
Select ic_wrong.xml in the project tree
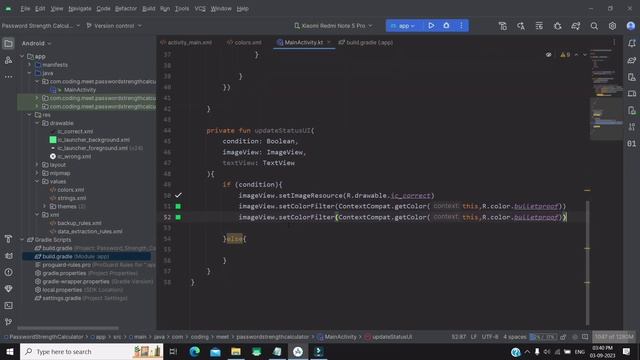(74, 156)
